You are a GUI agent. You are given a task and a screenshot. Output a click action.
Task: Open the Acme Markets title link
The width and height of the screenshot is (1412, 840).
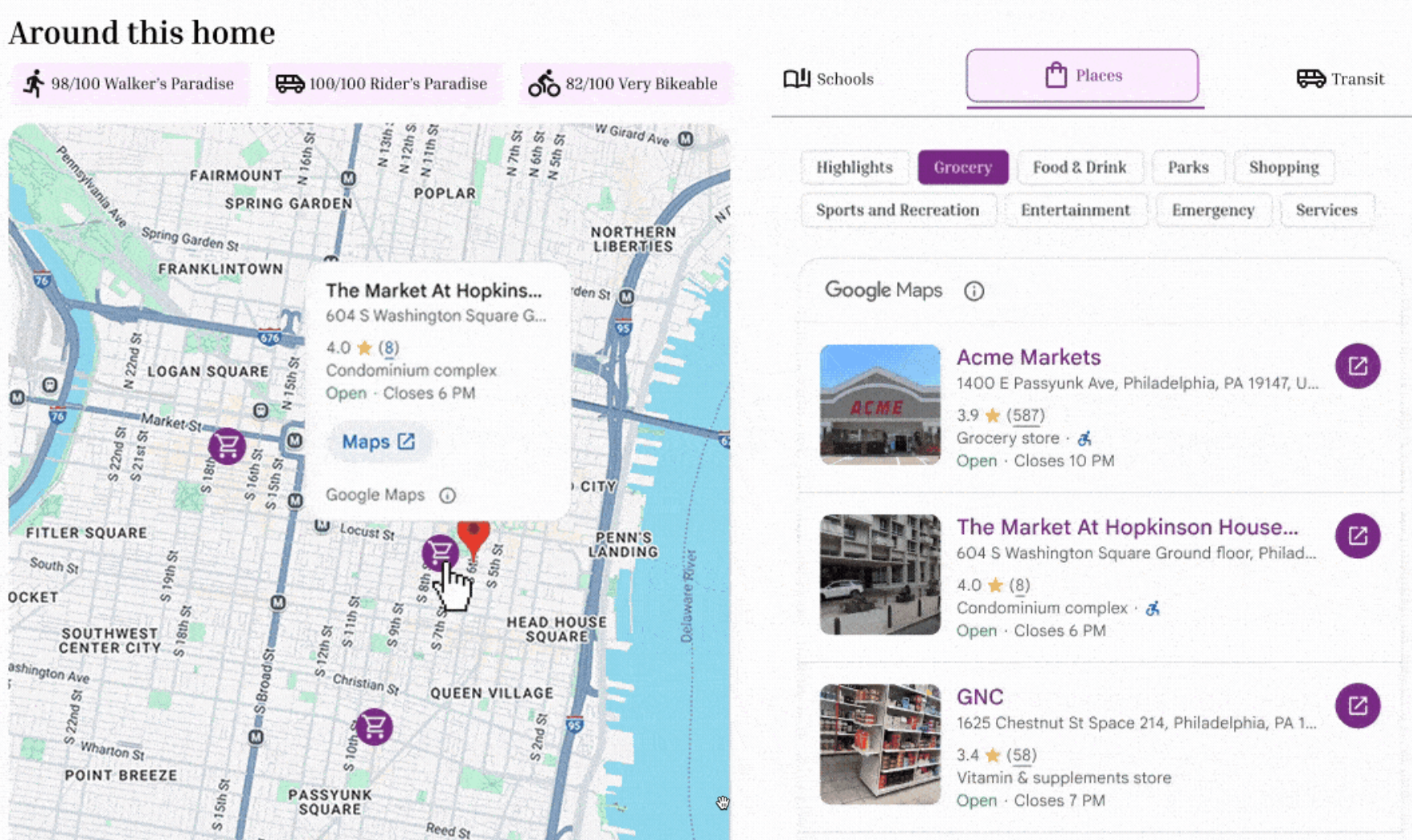[1029, 357]
